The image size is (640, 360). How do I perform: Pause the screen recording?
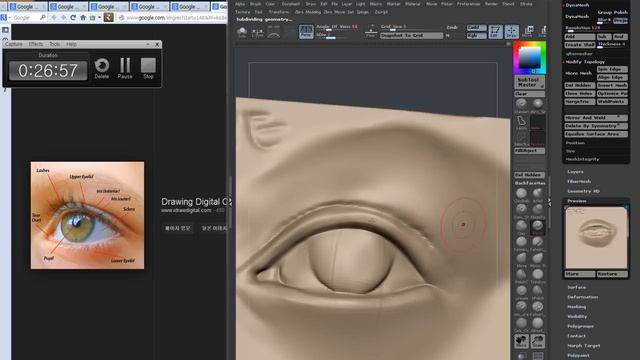(x=125, y=68)
